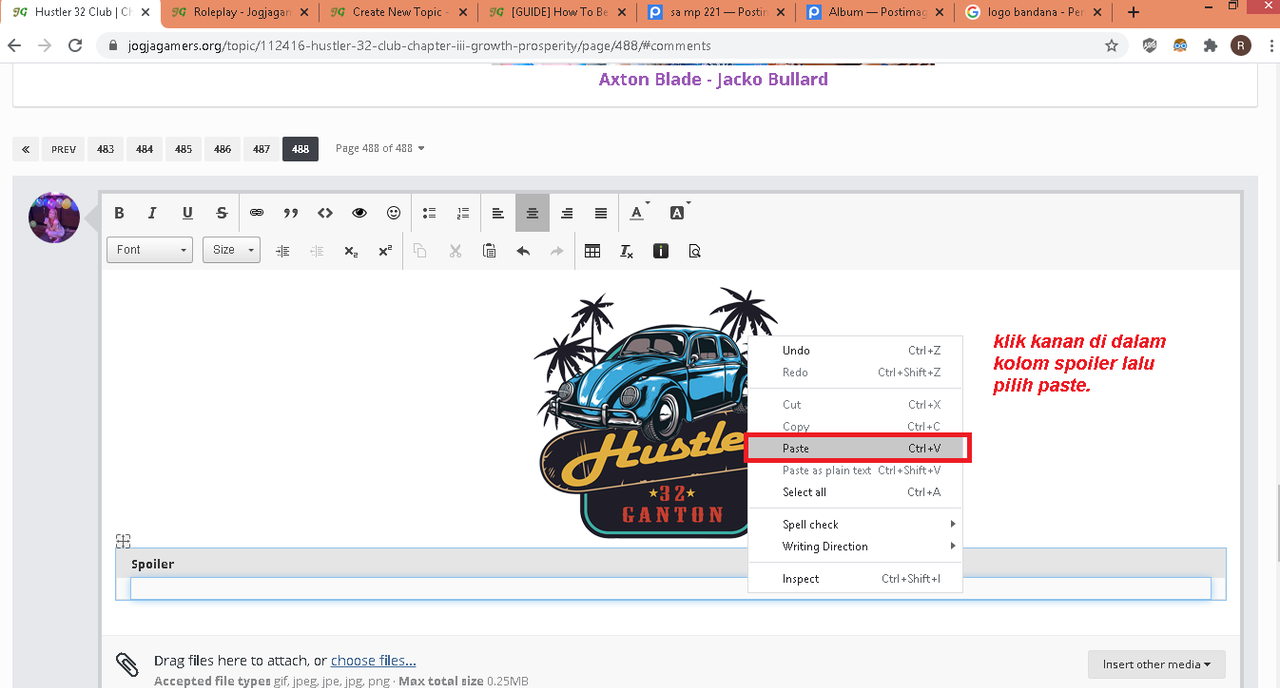Bookmark this page with star
The height and width of the screenshot is (688, 1280).
(1111, 46)
